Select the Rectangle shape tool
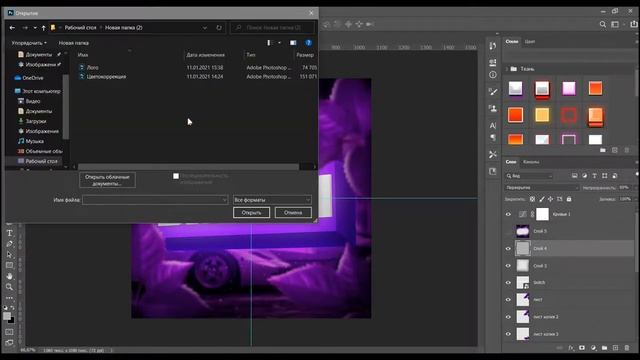640x360 pixels. coord(9,266)
